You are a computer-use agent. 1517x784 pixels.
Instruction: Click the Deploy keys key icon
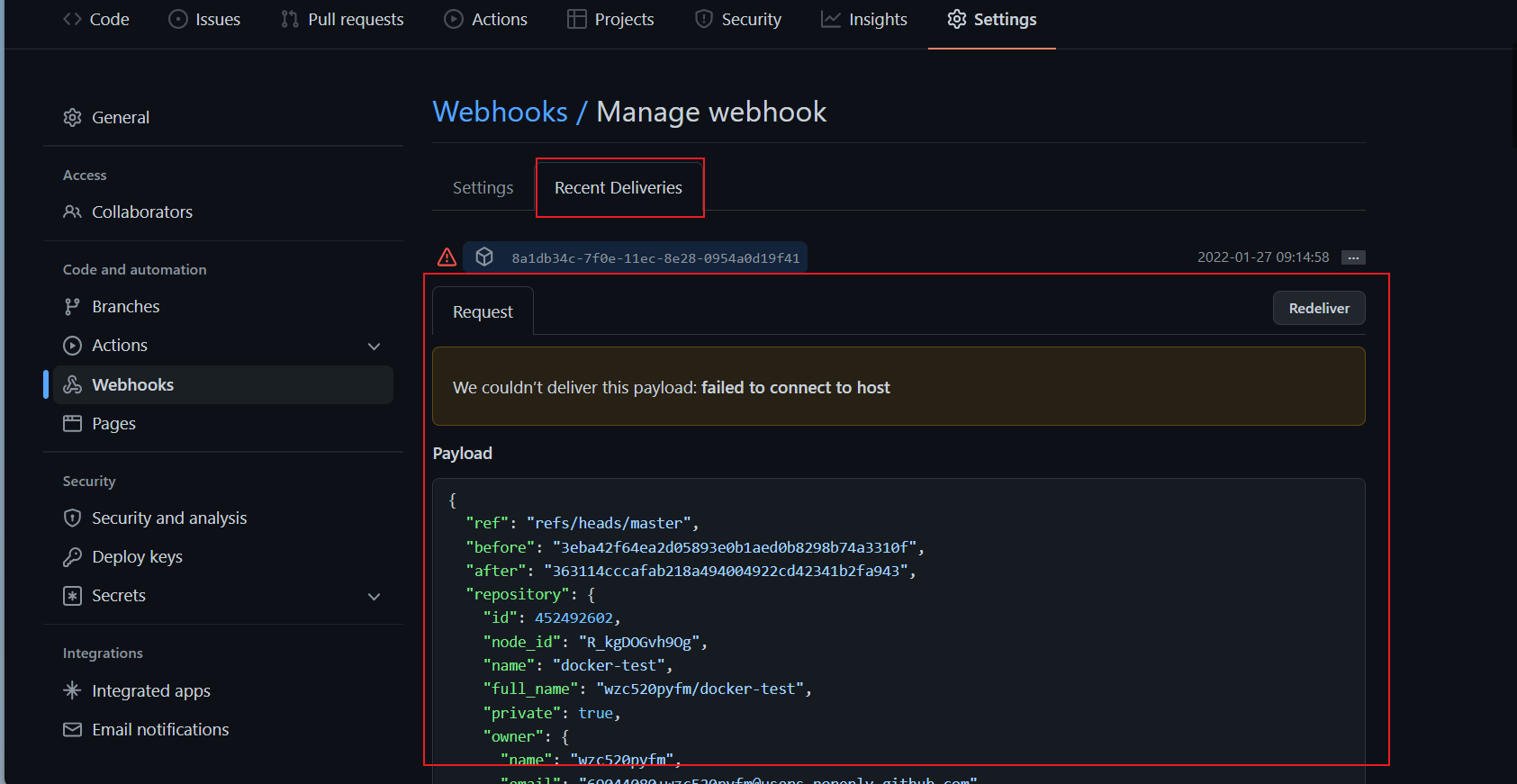click(x=72, y=557)
